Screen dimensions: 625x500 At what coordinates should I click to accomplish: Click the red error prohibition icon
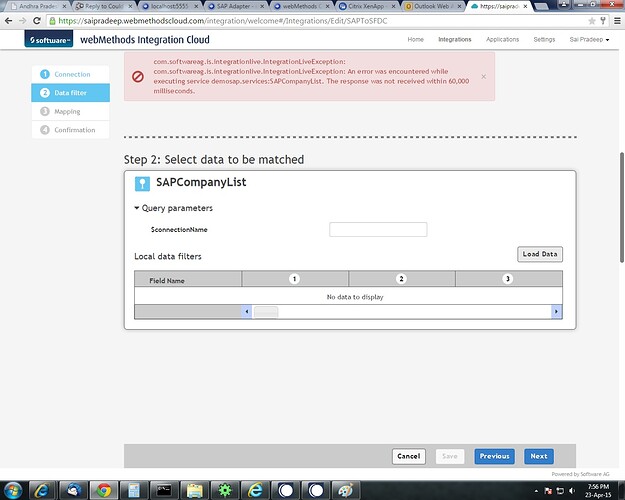(138, 76)
